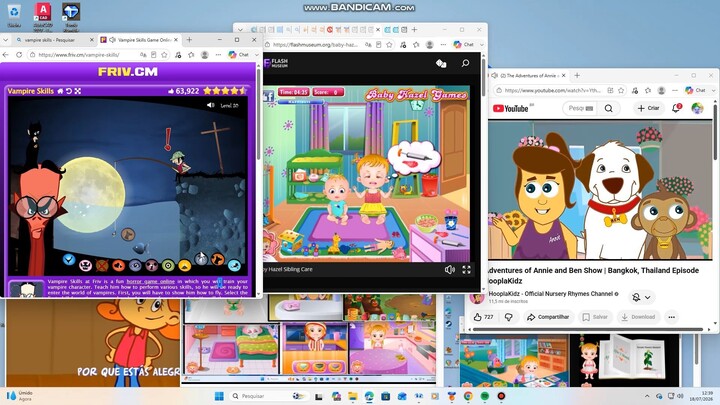
Task: Click the Windows Start button
Action: (x=219, y=396)
